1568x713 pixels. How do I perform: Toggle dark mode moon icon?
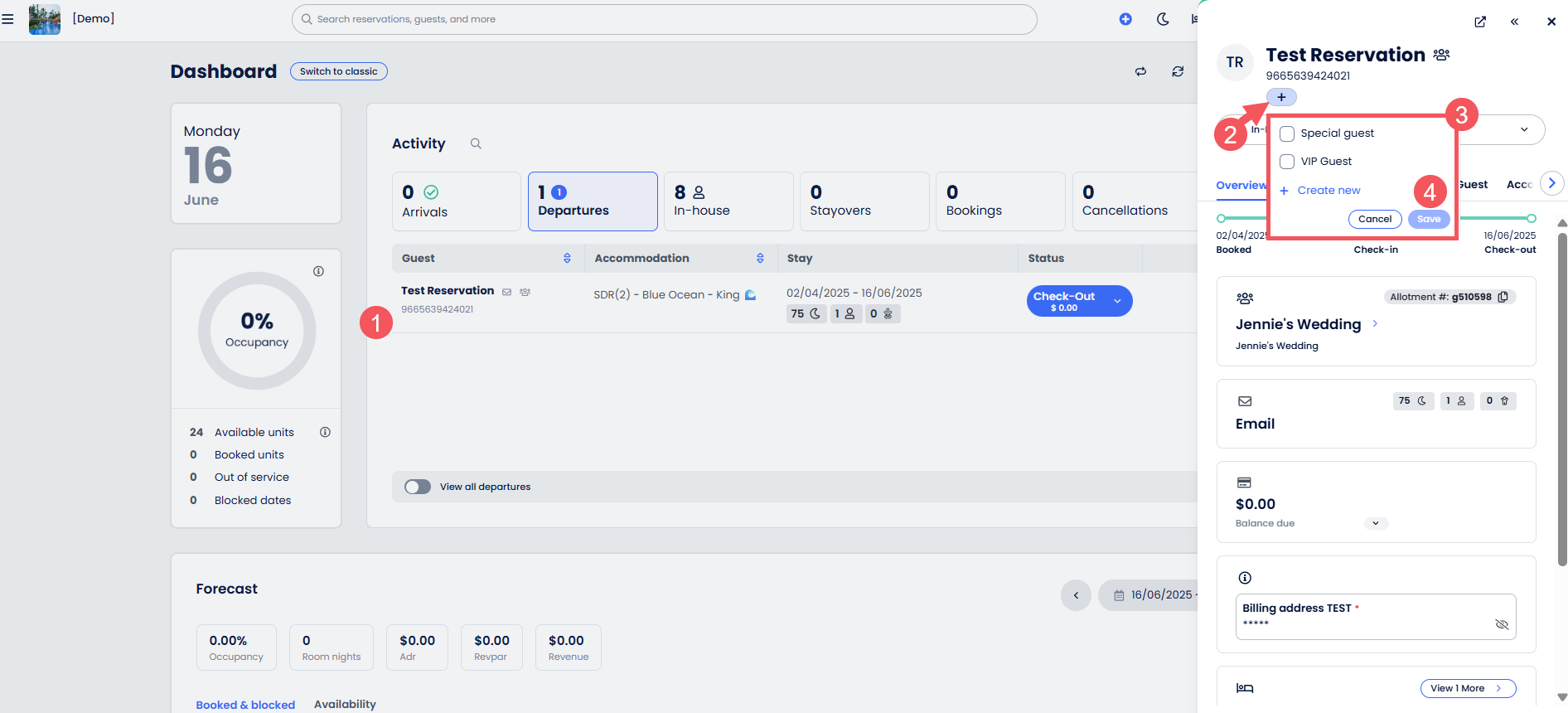pos(1163,19)
